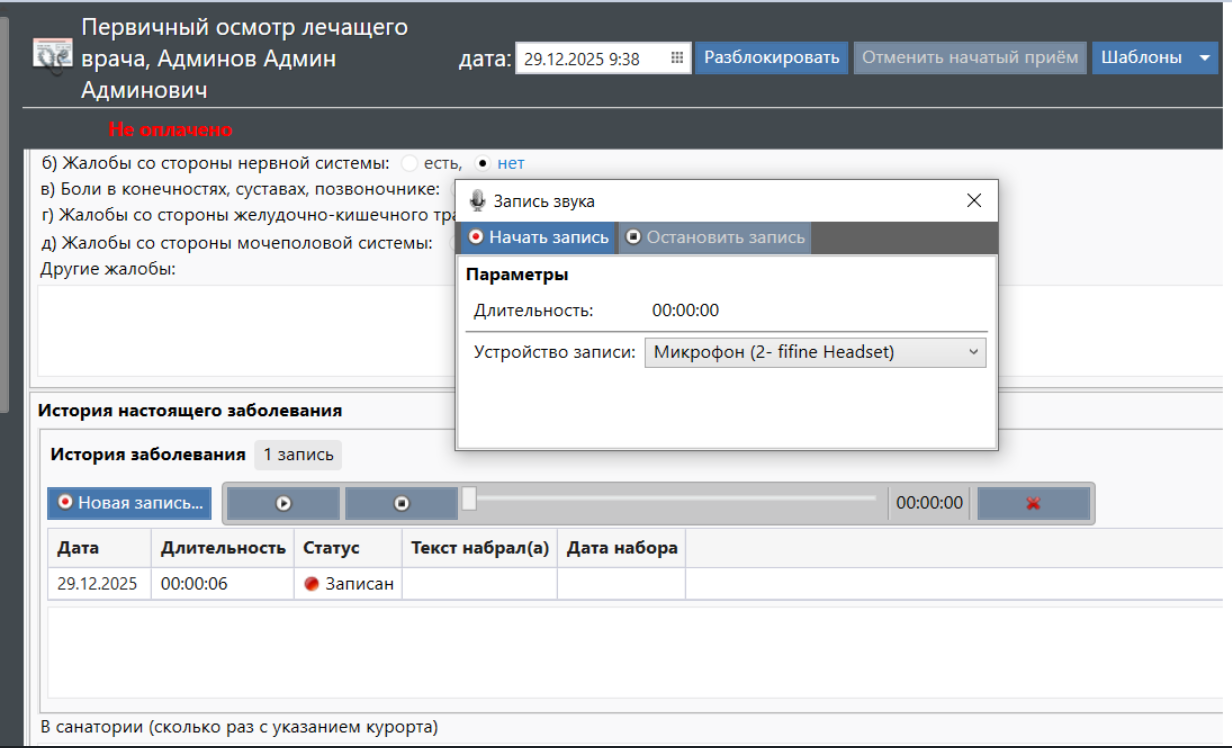Close the Запись звука dialog

(x=974, y=201)
